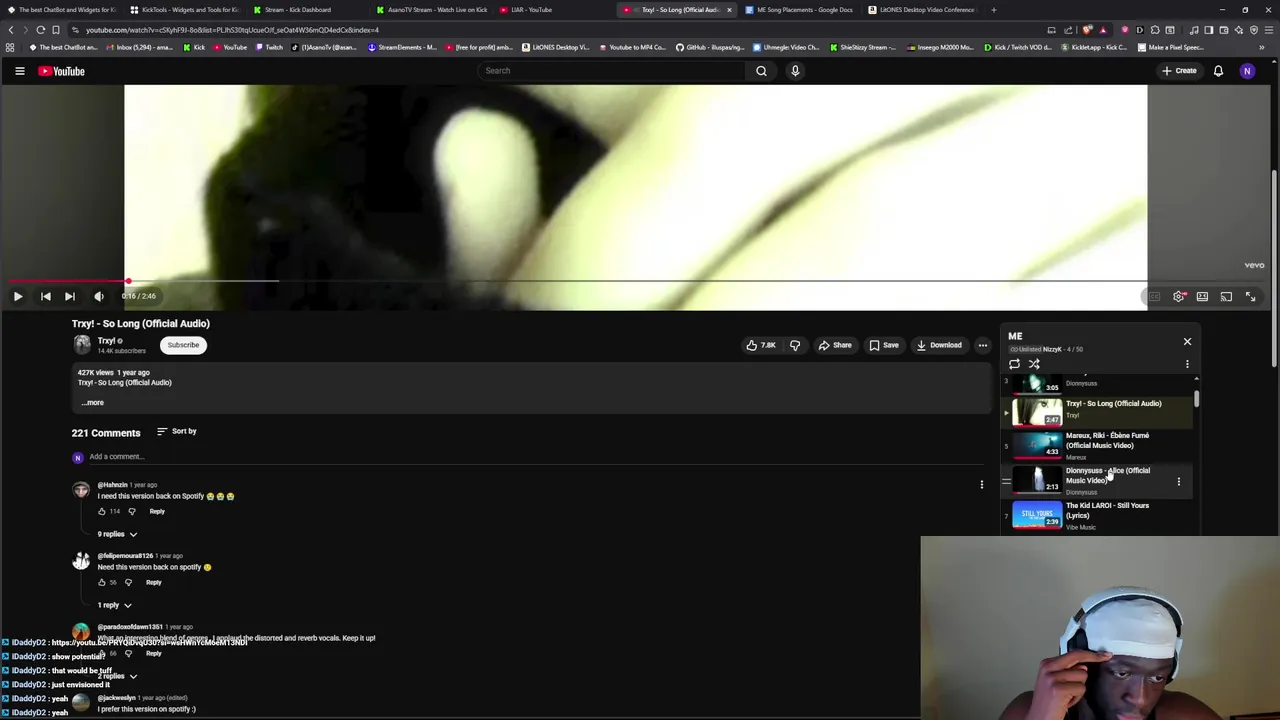Go to YouTube home via the logo
Image resolution: width=1280 pixels, height=720 pixels.
coord(62,71)
